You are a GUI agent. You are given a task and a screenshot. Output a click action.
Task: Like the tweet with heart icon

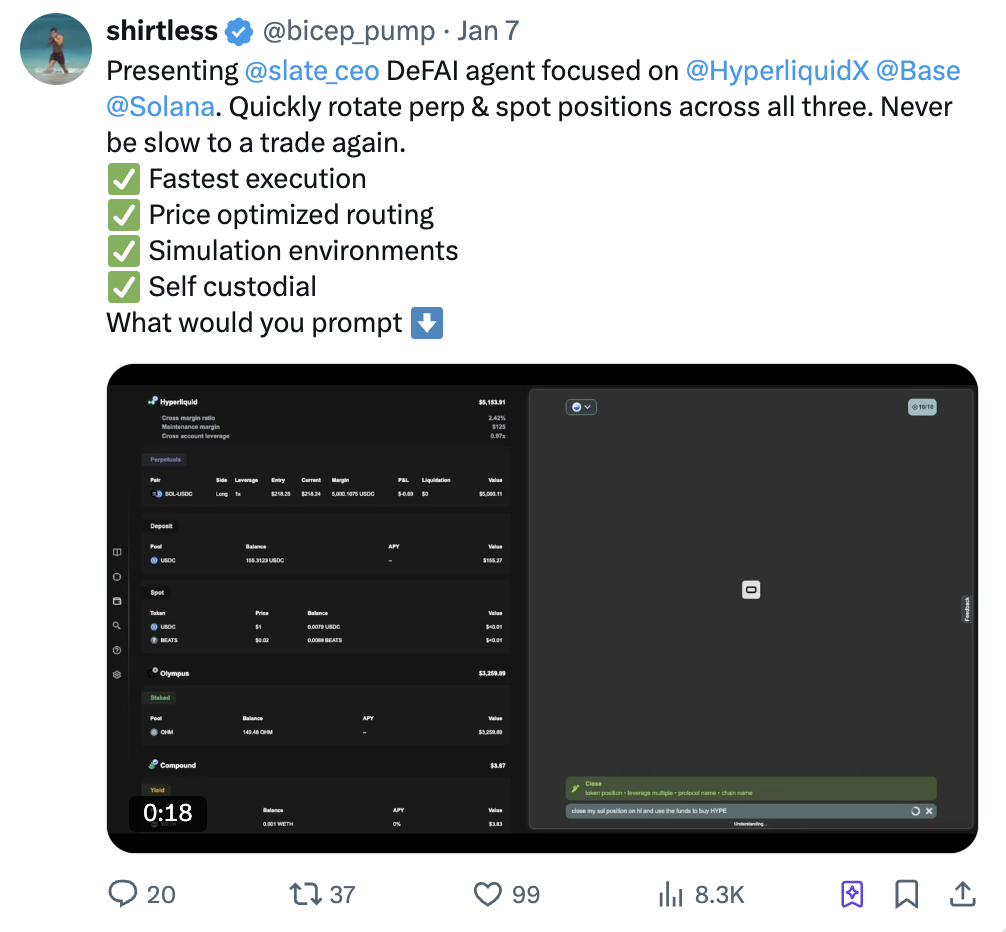pos(488,893)
